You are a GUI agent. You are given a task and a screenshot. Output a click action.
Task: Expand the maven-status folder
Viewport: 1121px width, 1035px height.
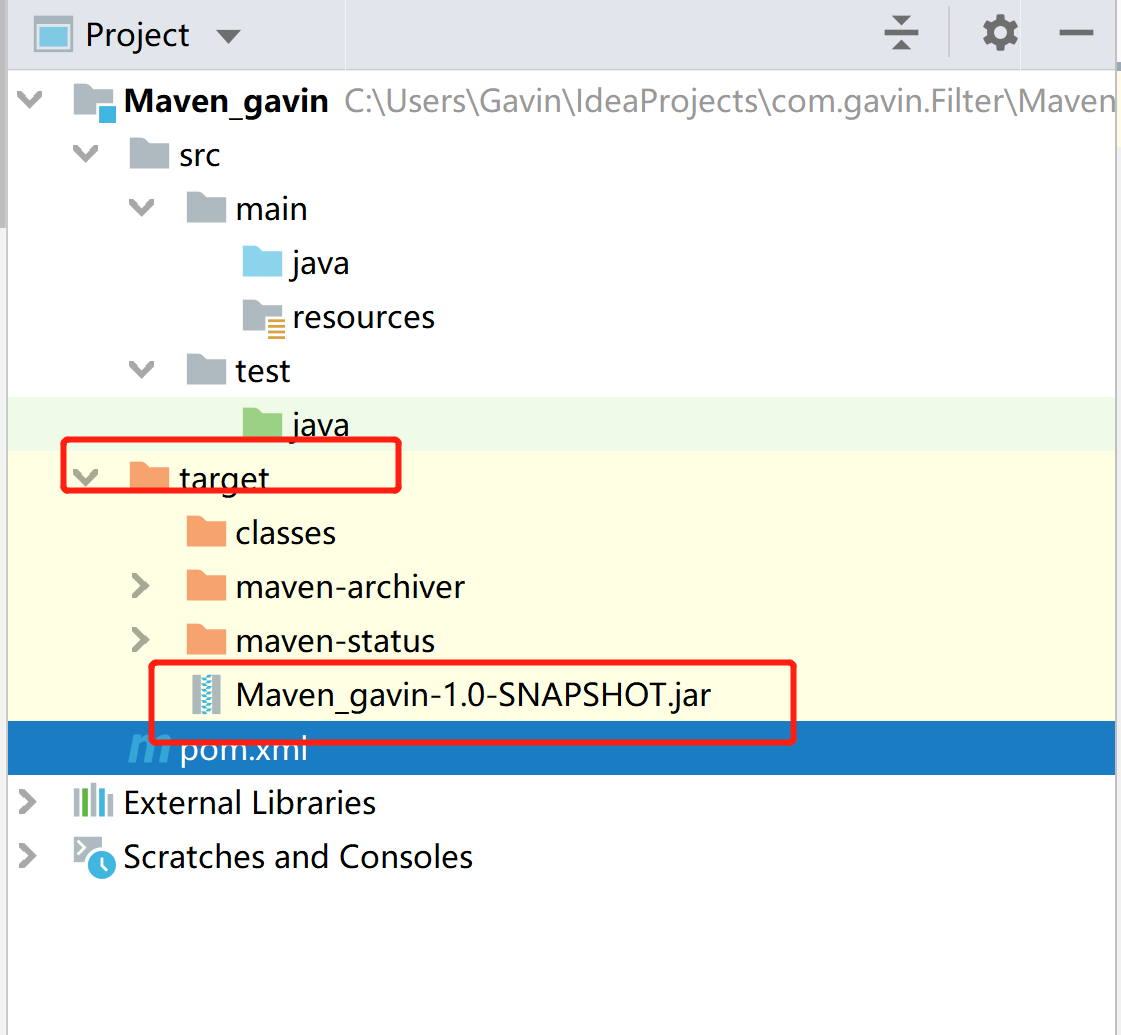coord(141,640)
